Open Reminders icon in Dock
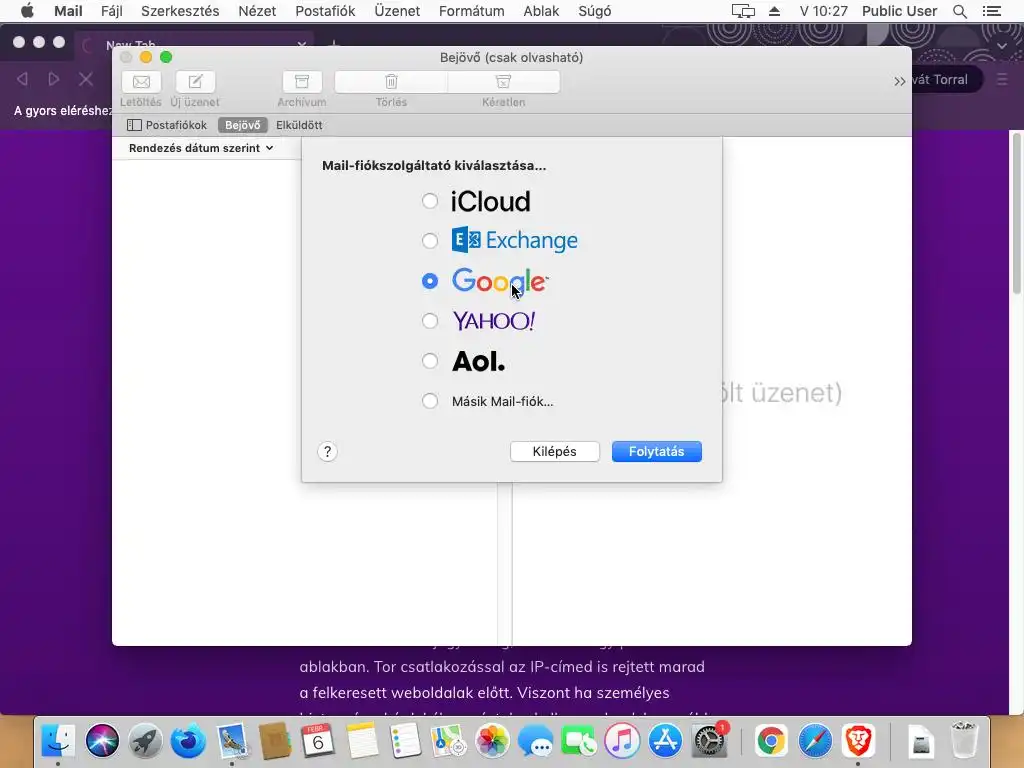The image size is (1024, 768). pyautogui.click(x=405, y=741)
